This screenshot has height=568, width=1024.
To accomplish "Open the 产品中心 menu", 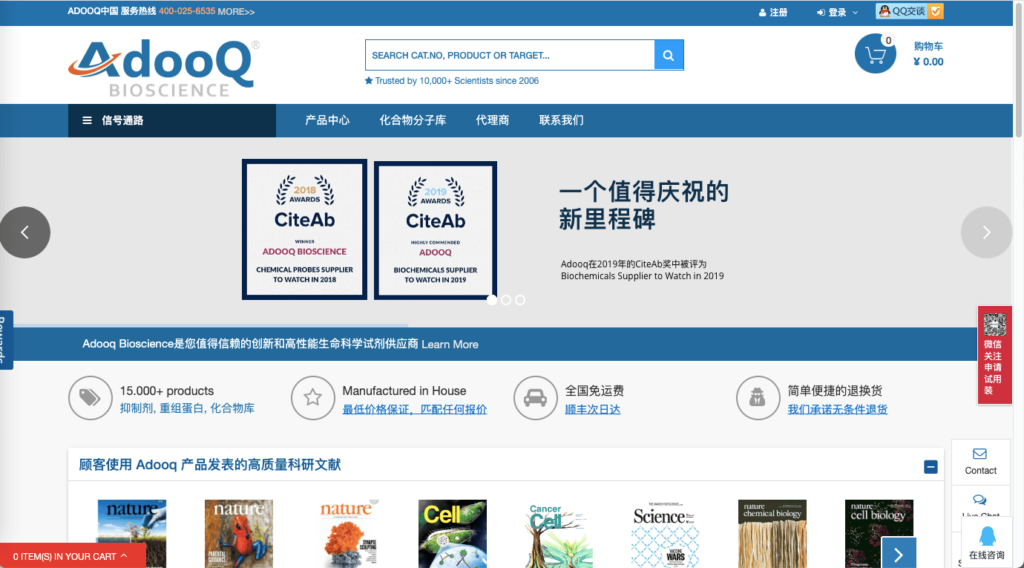I will point(327,120).
